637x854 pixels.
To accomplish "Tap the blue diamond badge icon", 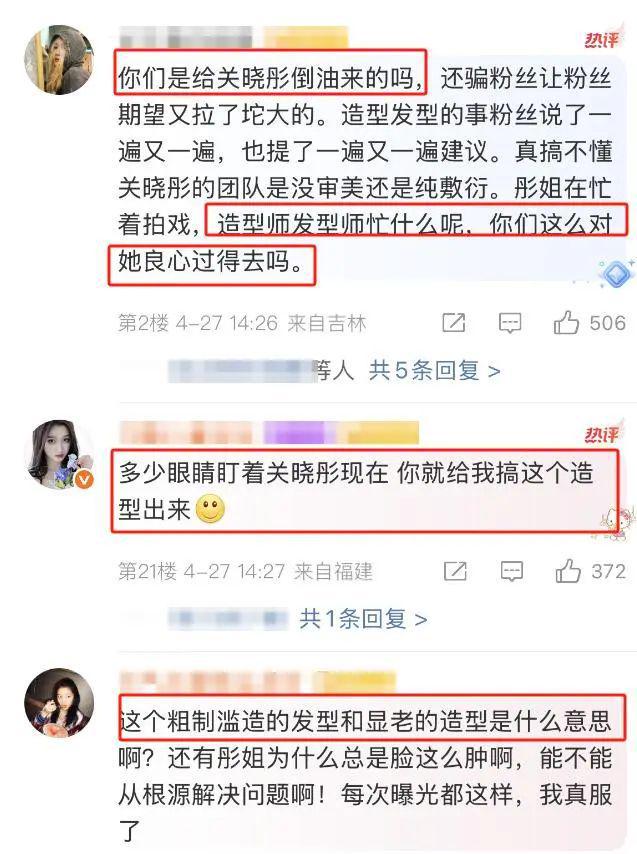I will click(x=617, y=274).
